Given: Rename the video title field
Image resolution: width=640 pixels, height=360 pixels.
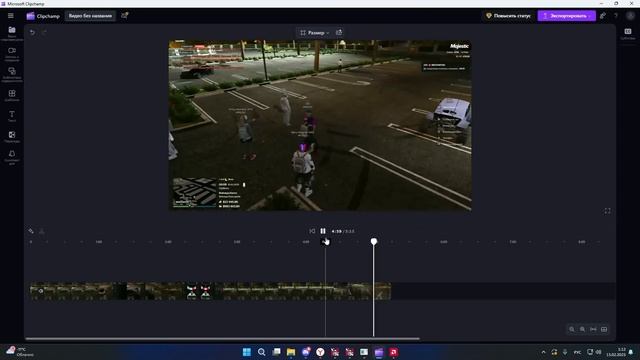Looking at the screenshot, I should (x=90, y=16).
